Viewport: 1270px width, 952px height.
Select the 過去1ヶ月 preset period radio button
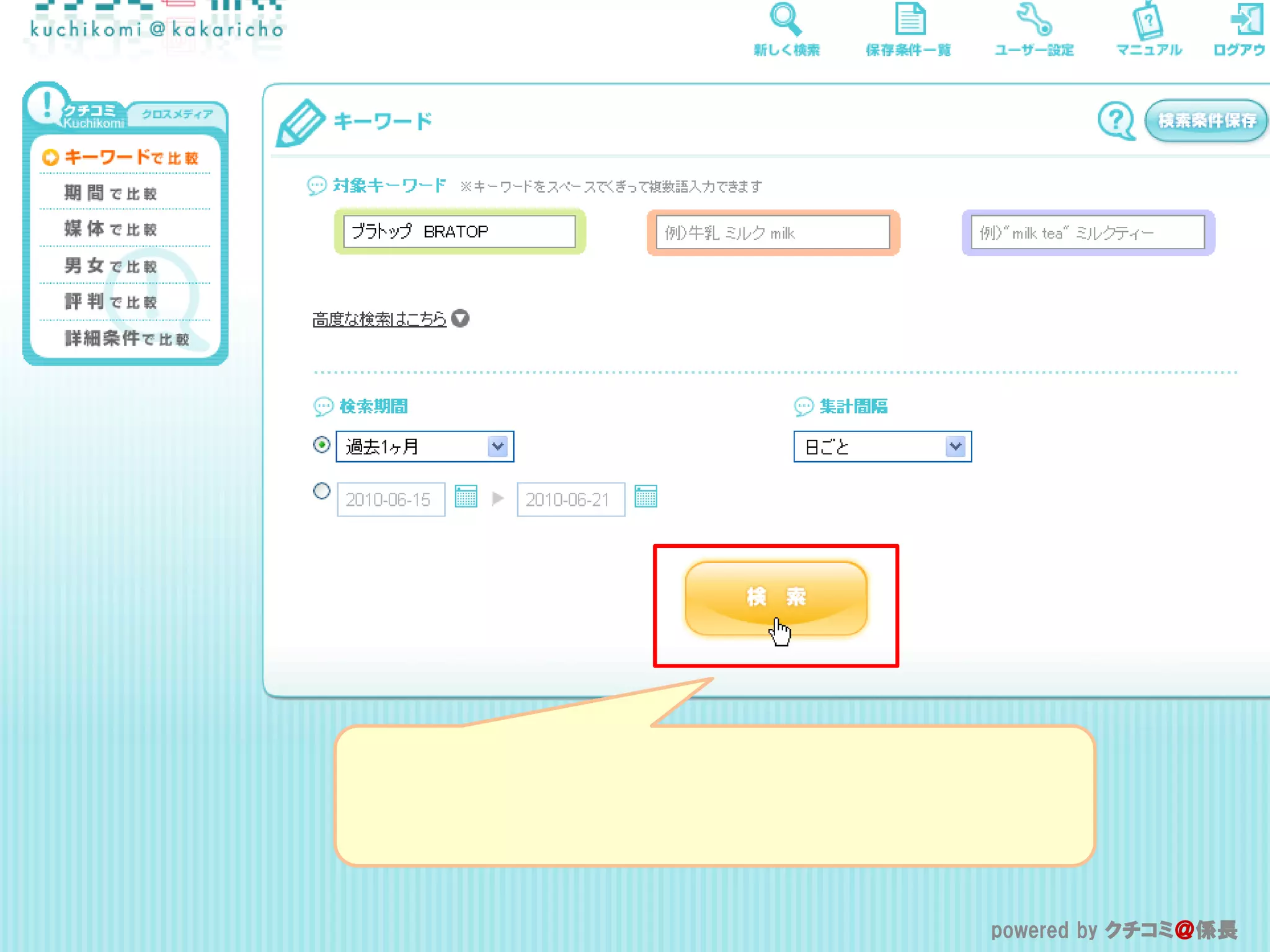[321, 445]
